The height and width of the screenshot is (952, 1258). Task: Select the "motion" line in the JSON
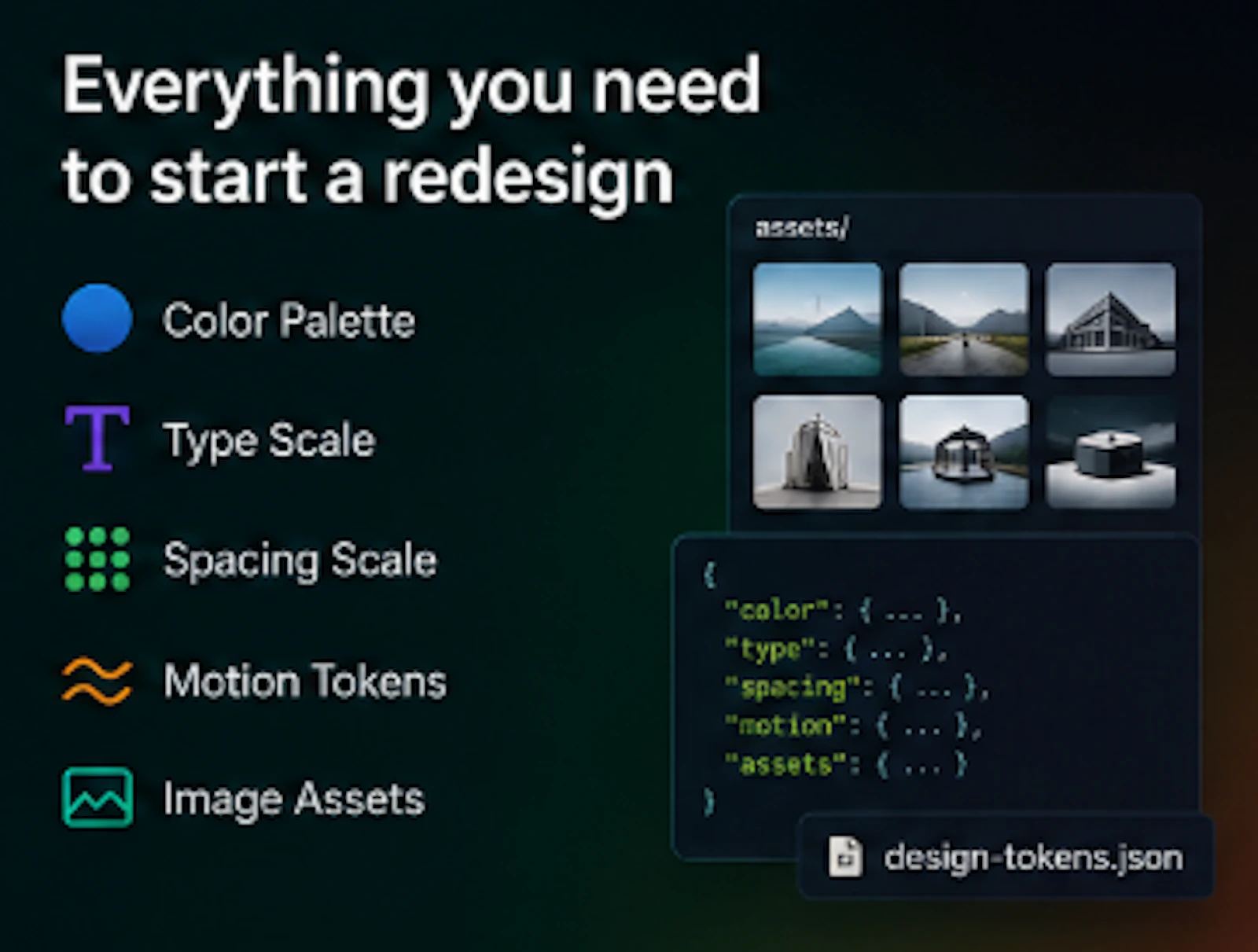coord(853,726)
